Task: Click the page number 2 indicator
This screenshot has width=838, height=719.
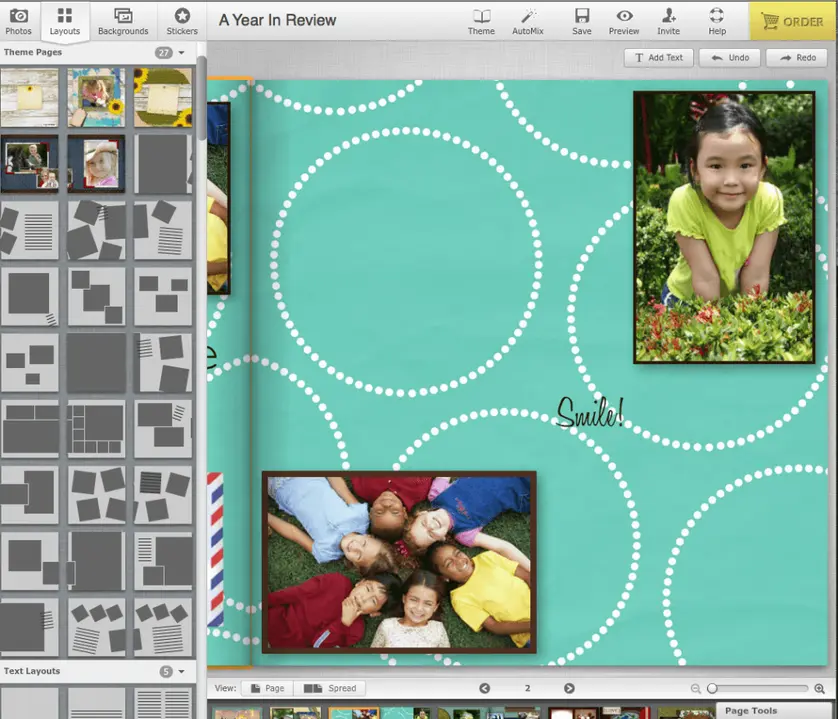Action: pos(527,688)
